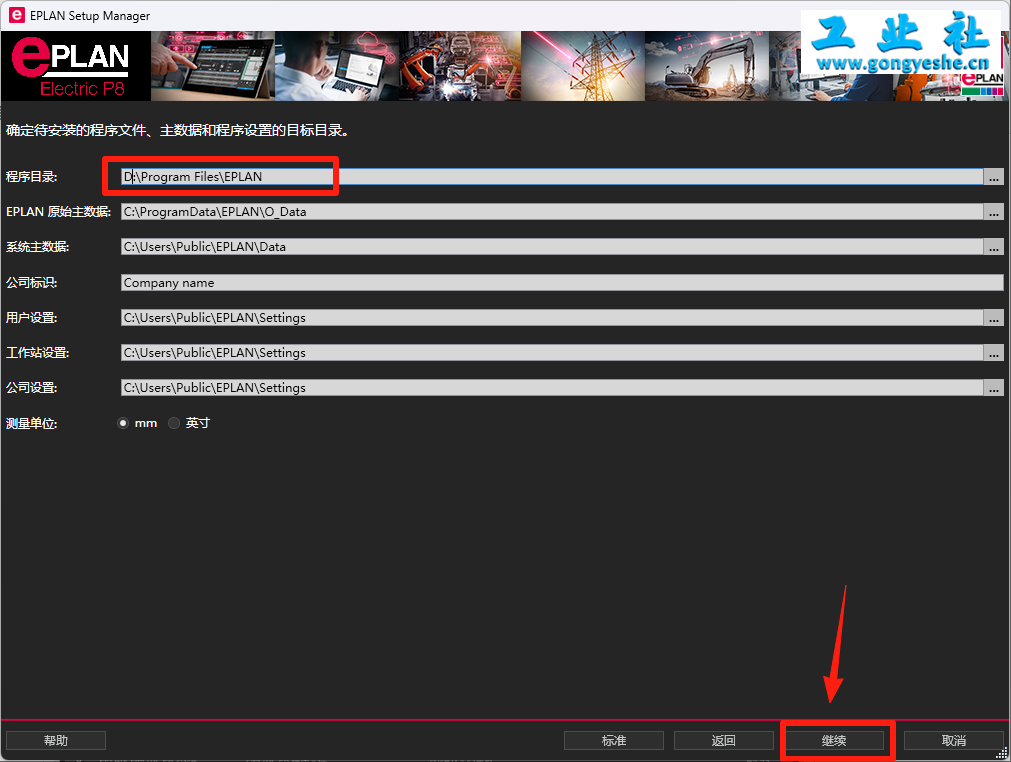Edit the EPLAN 原始主数据 path field
1011x762 pixels.
point(552,211)
